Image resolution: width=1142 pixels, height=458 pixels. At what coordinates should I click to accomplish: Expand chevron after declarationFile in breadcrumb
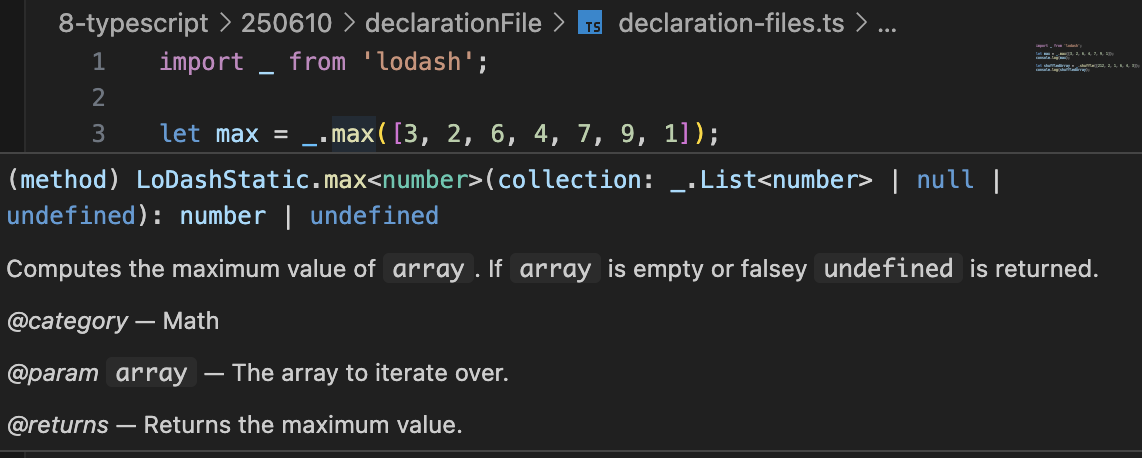pos(558,24)
